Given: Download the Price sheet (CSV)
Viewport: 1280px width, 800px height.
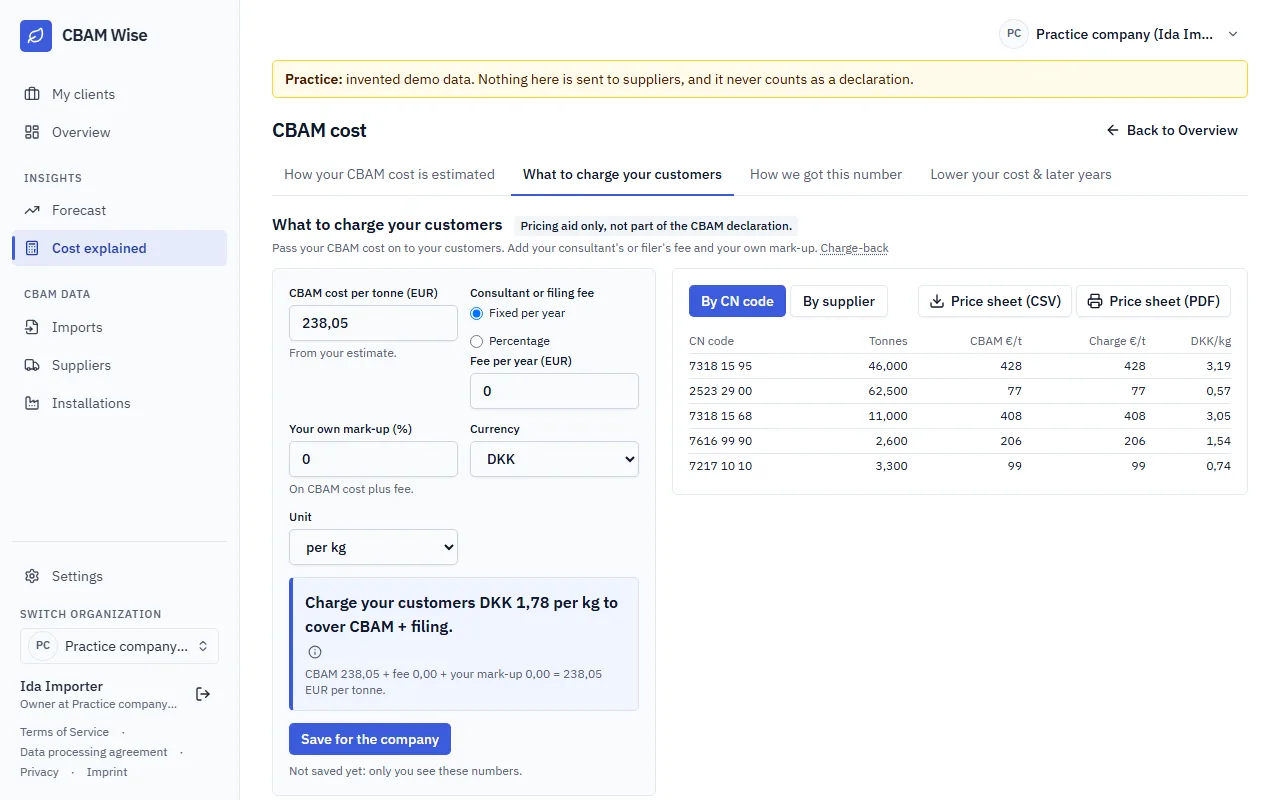Looking at the screenshot, I should click(x=995, y=301).
